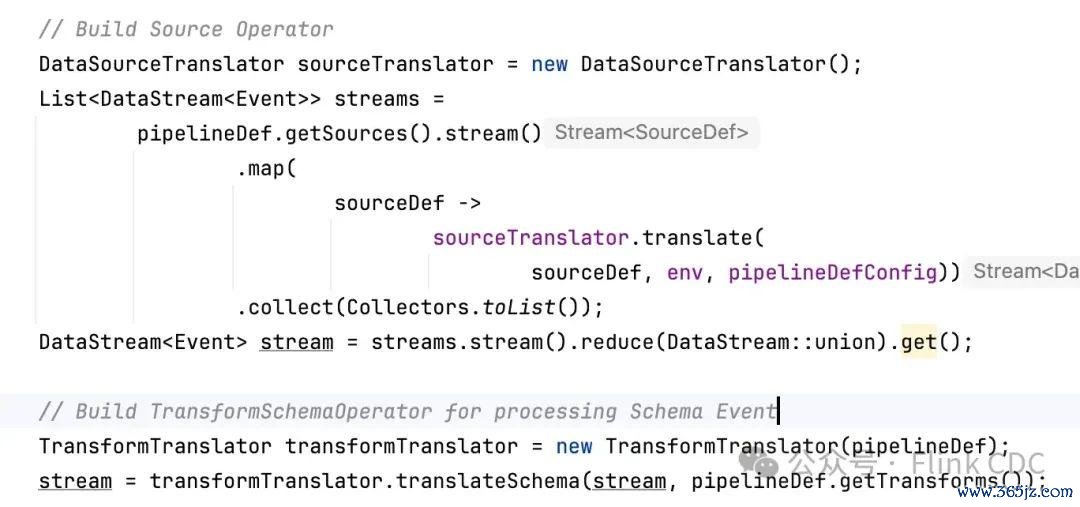Click pipelineDef.getSources() call
This screenshot has width=1080, height=507.
click(x=284, y=134)
